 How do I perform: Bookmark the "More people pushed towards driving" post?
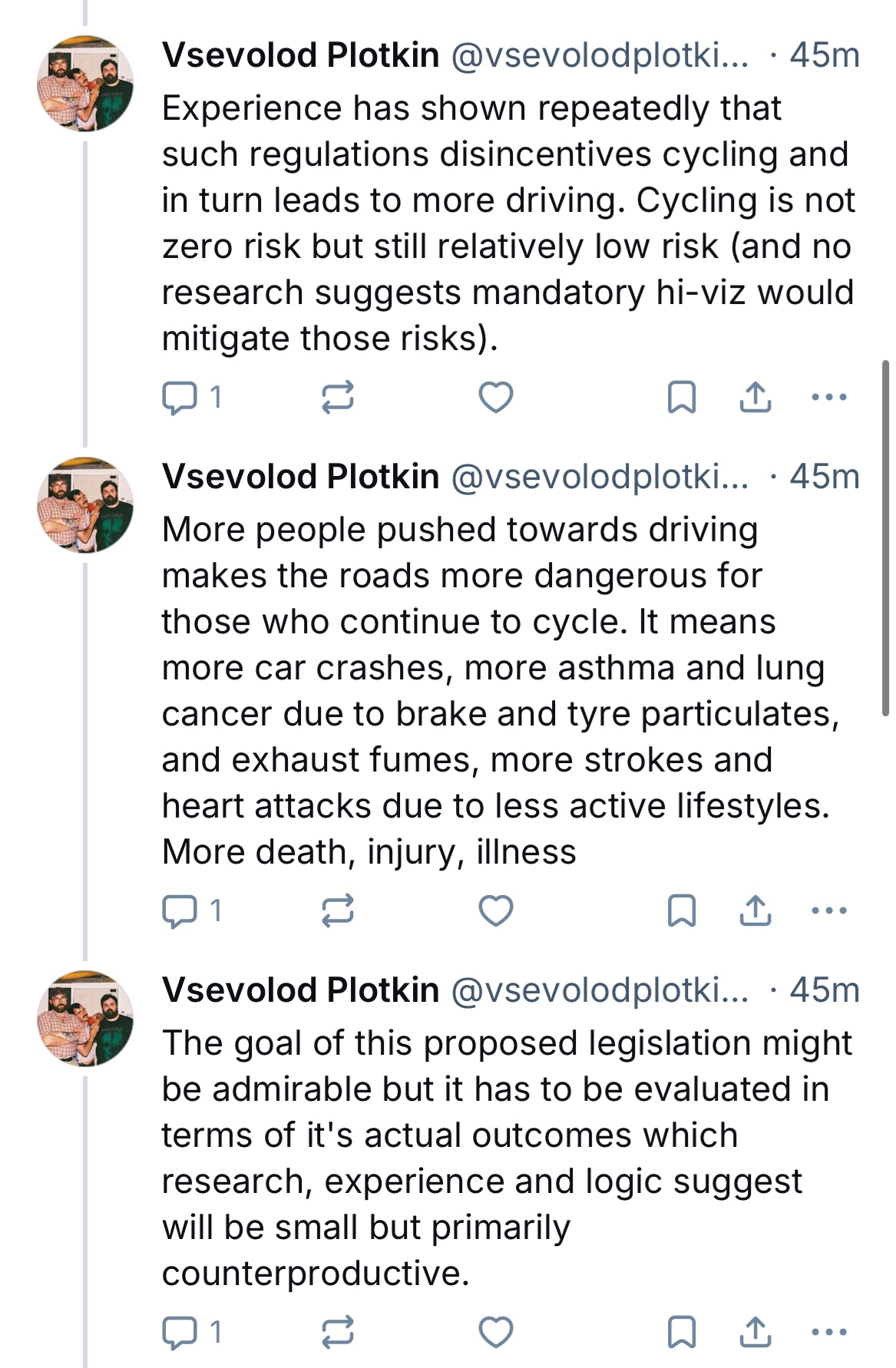click(682, 911)
